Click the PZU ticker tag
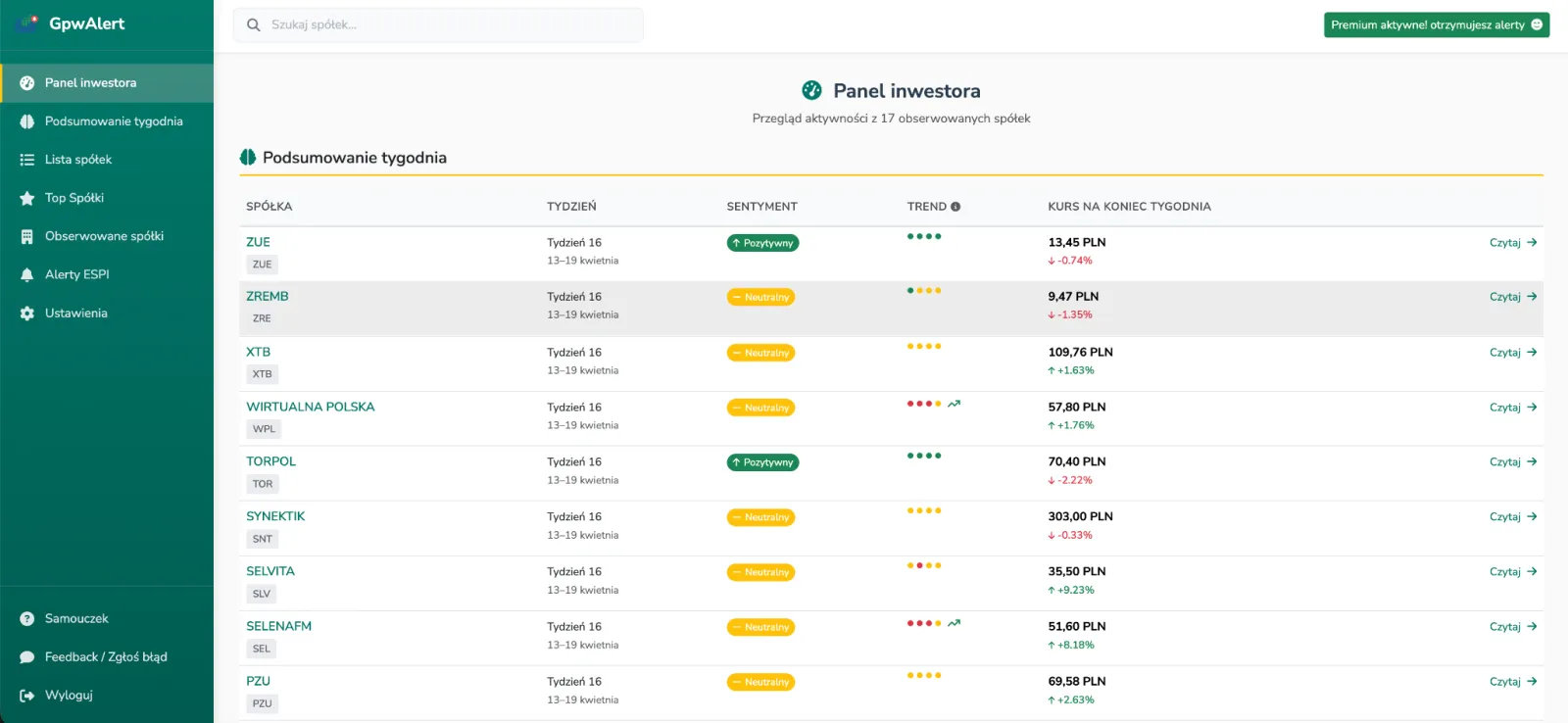This screenshot has width=1568, height=723. 262,703
